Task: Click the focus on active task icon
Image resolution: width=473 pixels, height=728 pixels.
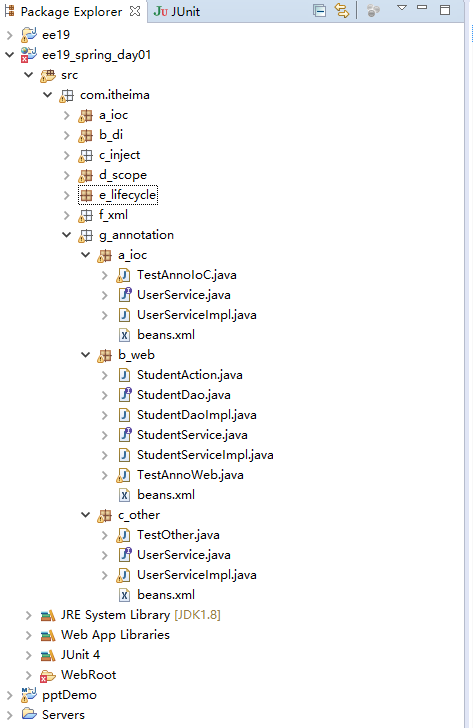Action: pyautogui.click(x=373, y=11)
